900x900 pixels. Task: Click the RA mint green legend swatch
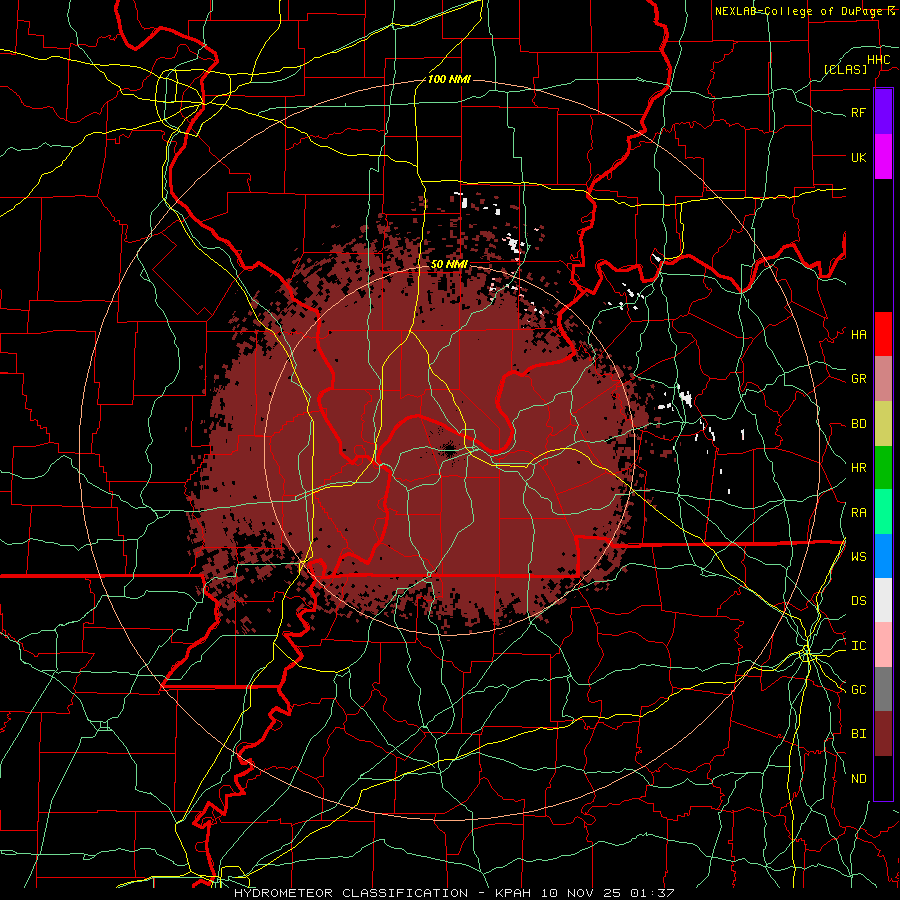[x=883, y=512]
